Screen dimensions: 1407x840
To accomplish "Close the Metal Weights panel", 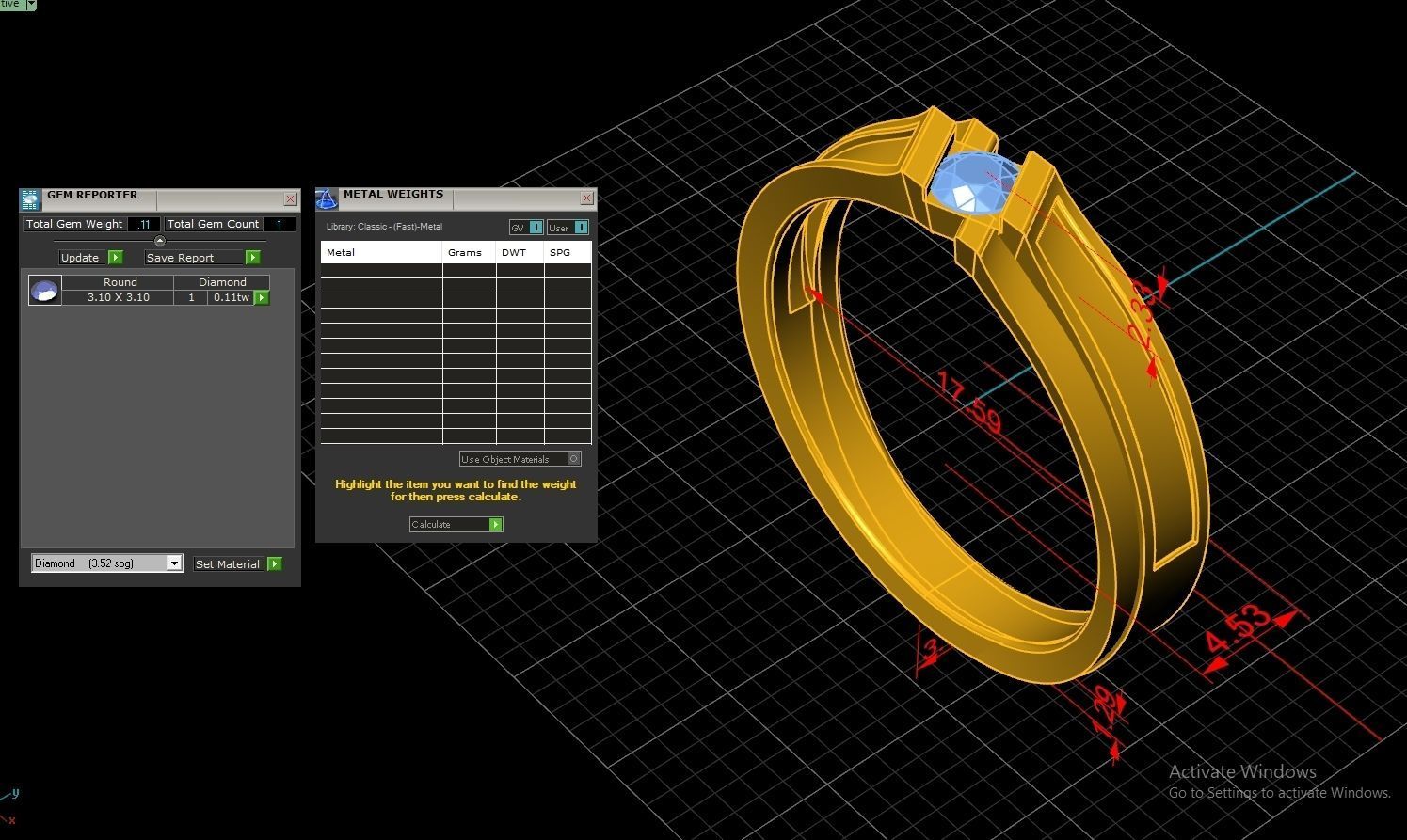I will tap(587, 198).
